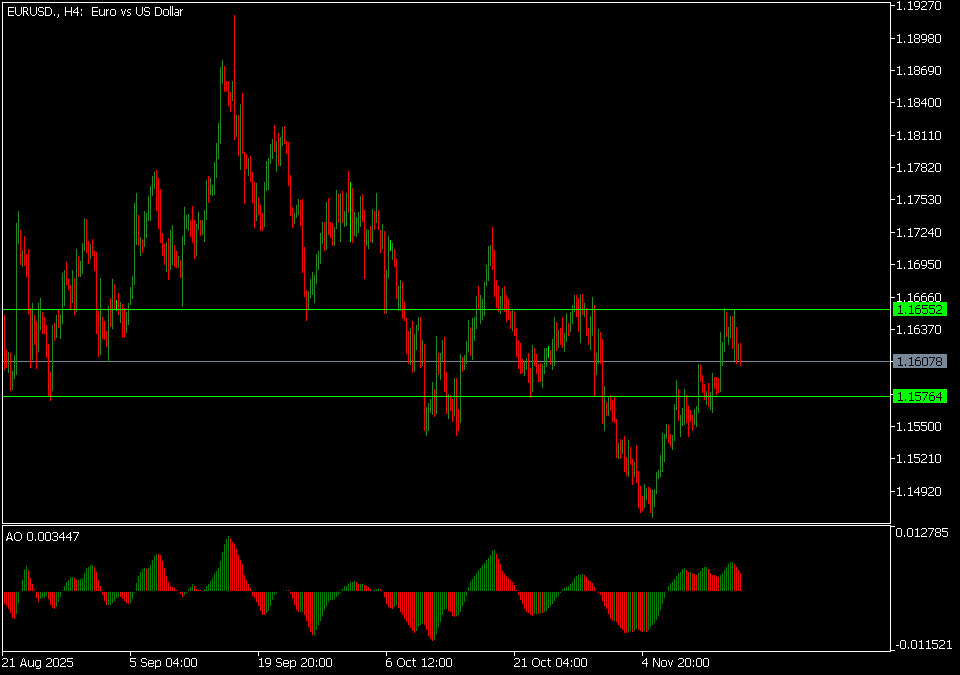
Task: Click the 19 Sep 20:00 time label
Action: pyautogui.click(x=293, y=662)
